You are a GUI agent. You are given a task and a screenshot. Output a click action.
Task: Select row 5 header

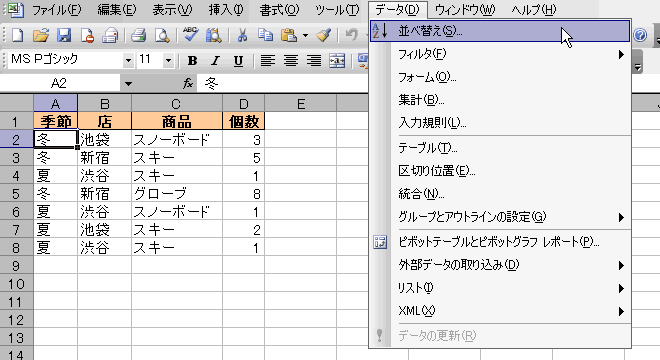[16, 194]
